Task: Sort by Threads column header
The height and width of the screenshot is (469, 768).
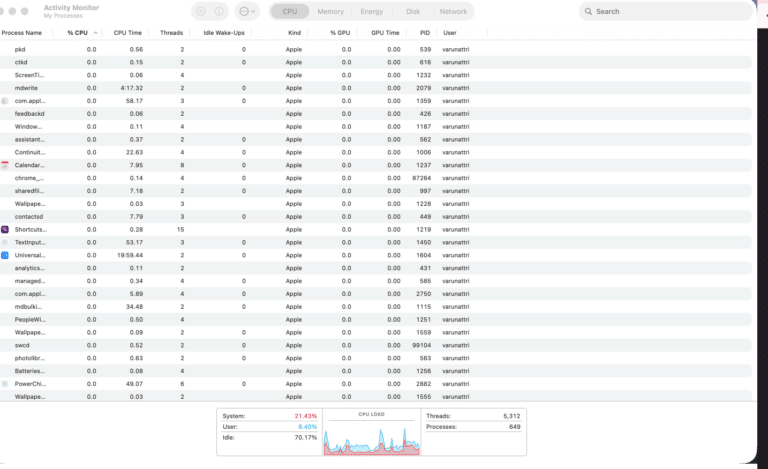Action: point(171,33)
